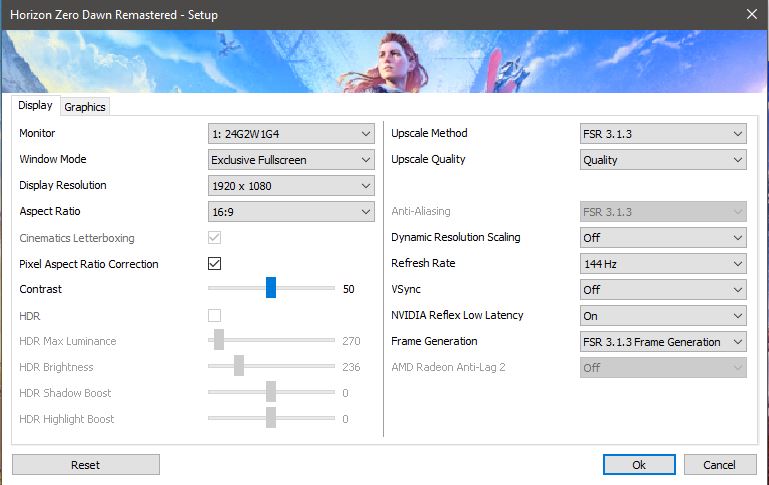This screenshot has width=769, height=485.
Task: Open the Frame Generation dropdown
Action: coord(663,341)
